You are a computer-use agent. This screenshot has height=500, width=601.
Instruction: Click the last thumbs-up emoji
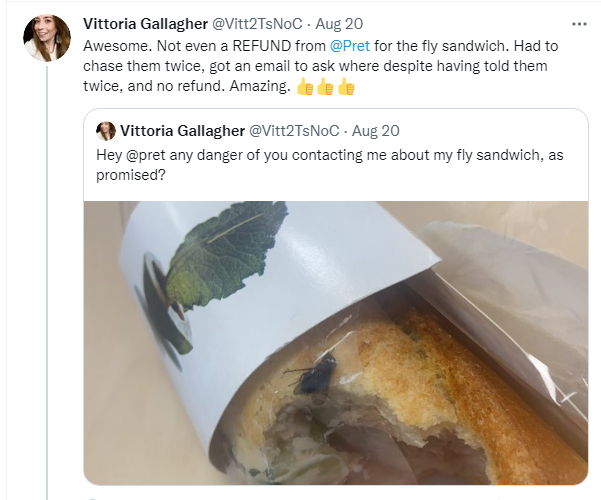click(346, 88)
